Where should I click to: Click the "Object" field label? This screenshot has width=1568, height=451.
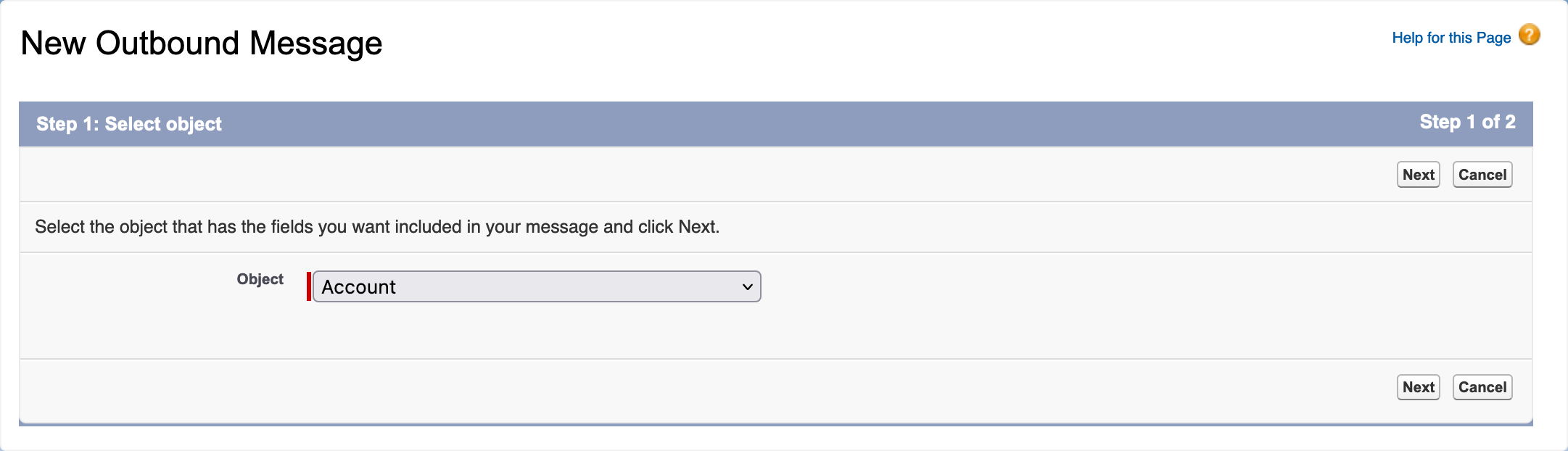[x=260, y=279]
